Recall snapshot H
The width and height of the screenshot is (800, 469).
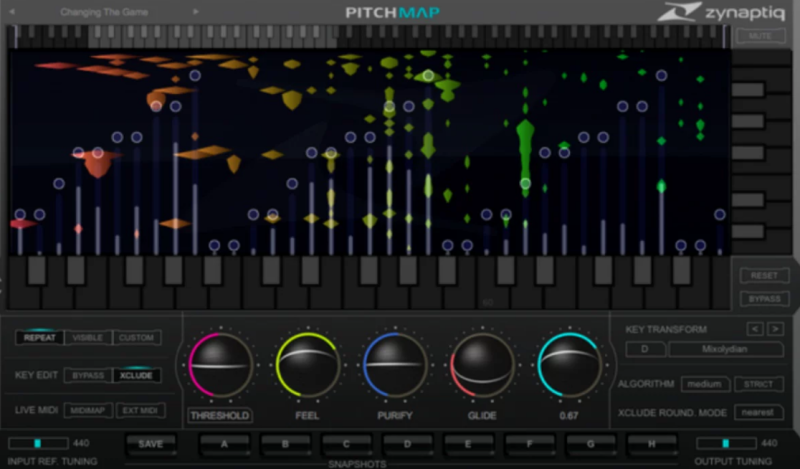(x=652, y=444)
